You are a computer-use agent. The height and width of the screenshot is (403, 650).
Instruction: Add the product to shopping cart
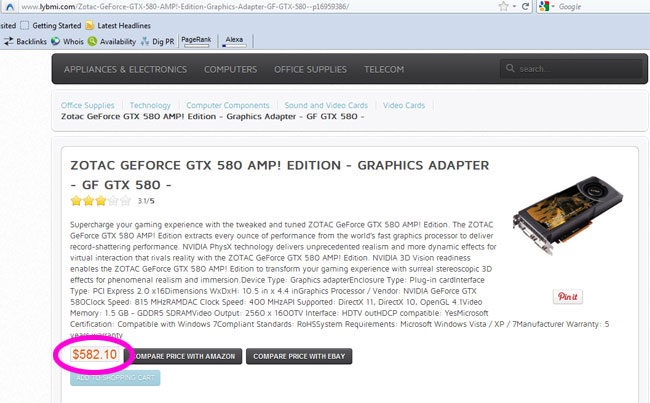115,378
